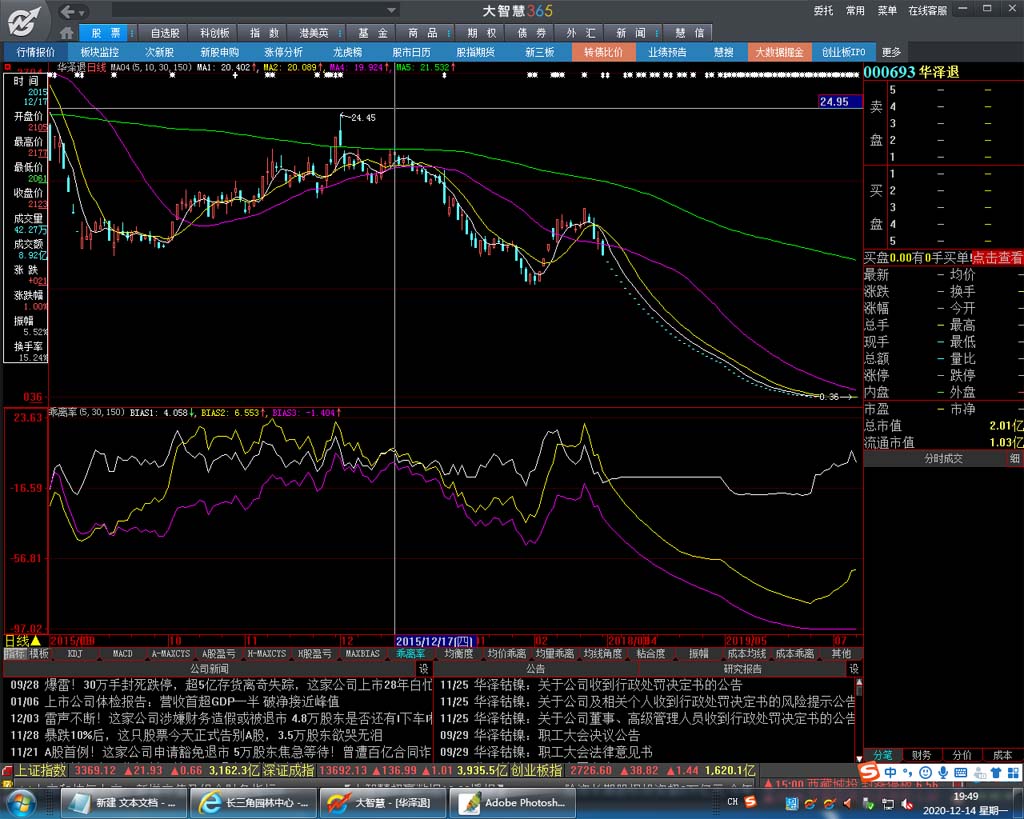Select the 指标 mode toggle
Image resolution: width=1024 pixels, height=819 pixels.
click(14, 654)
